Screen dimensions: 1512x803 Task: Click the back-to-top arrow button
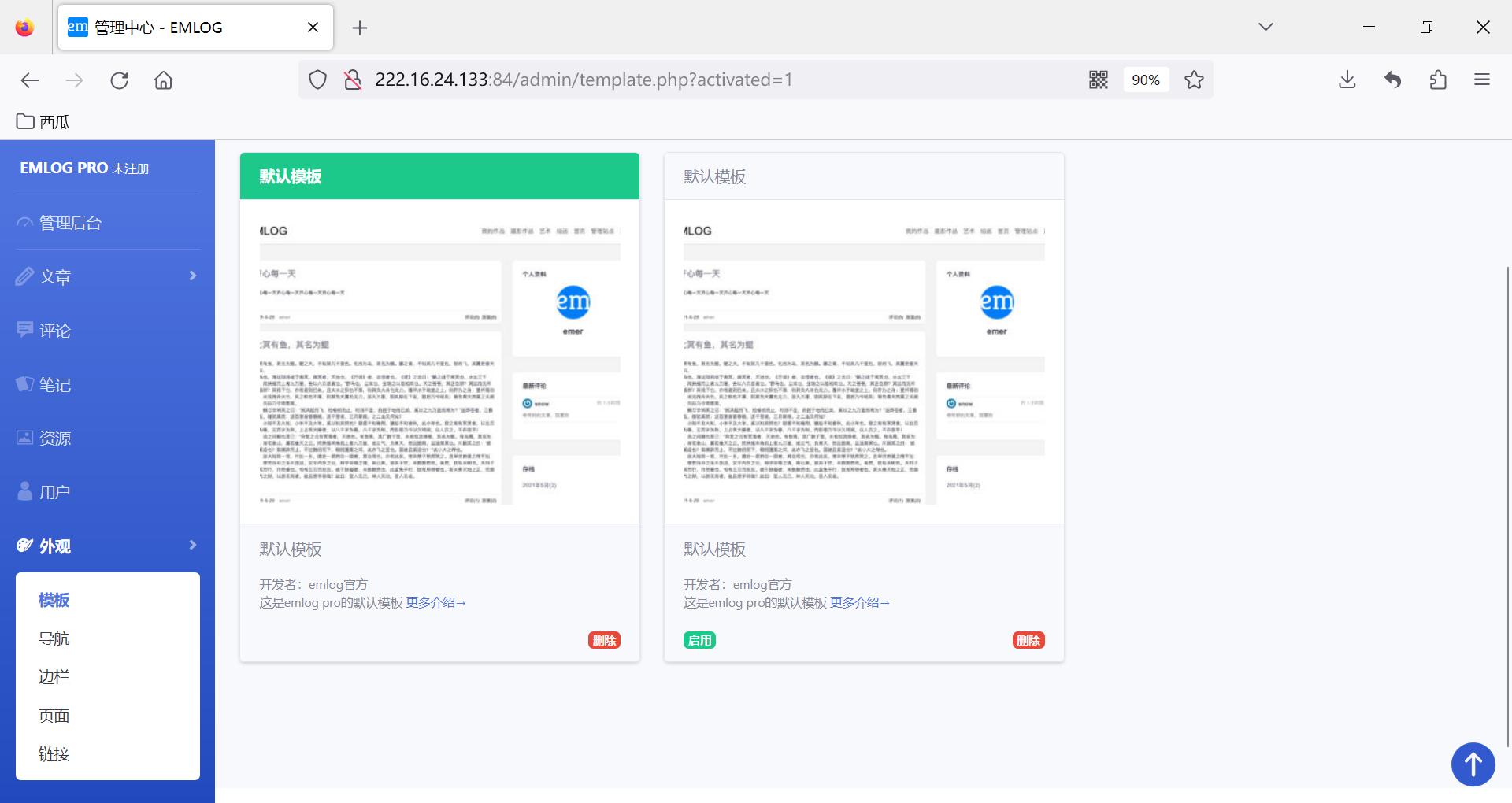click(x=1473, y=764)
